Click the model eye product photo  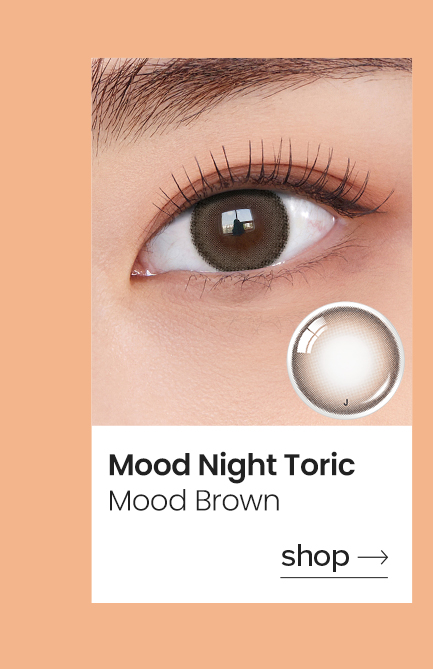(252, 241)
